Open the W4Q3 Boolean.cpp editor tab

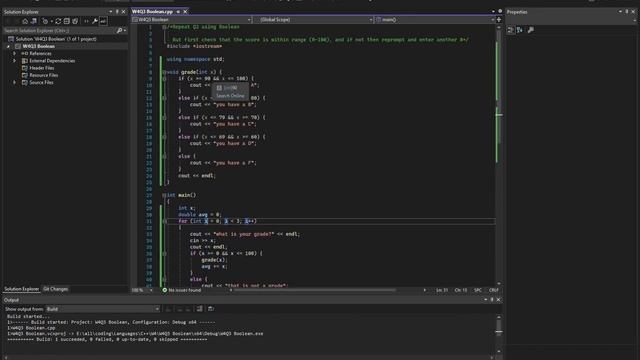(x=152, y=12)
